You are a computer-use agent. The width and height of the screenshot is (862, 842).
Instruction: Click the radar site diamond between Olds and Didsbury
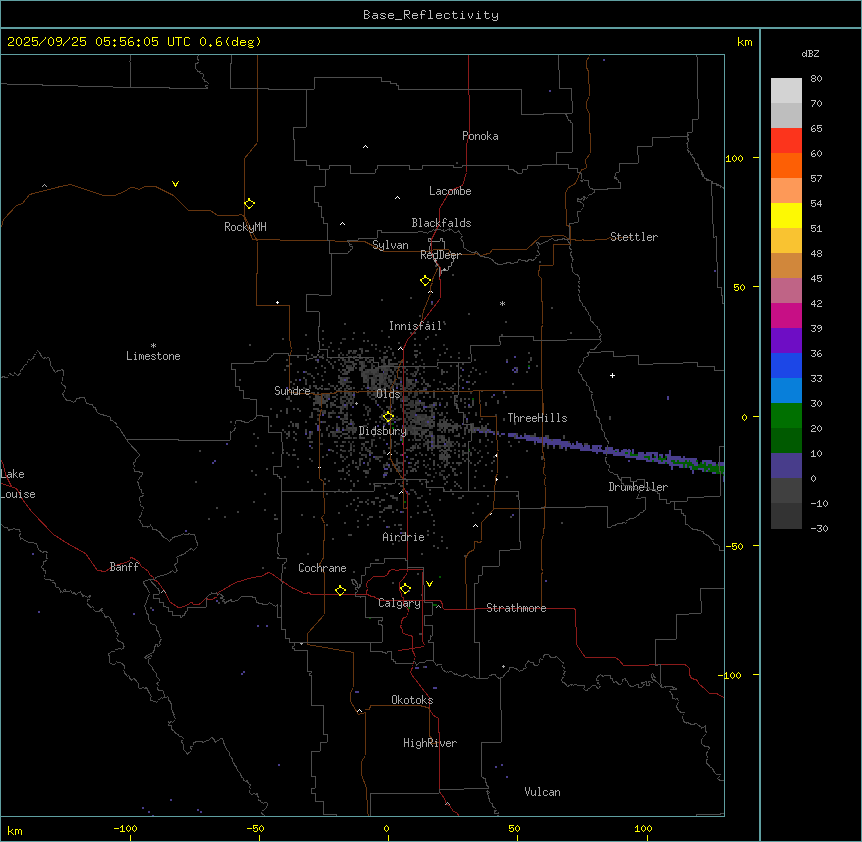388,417
